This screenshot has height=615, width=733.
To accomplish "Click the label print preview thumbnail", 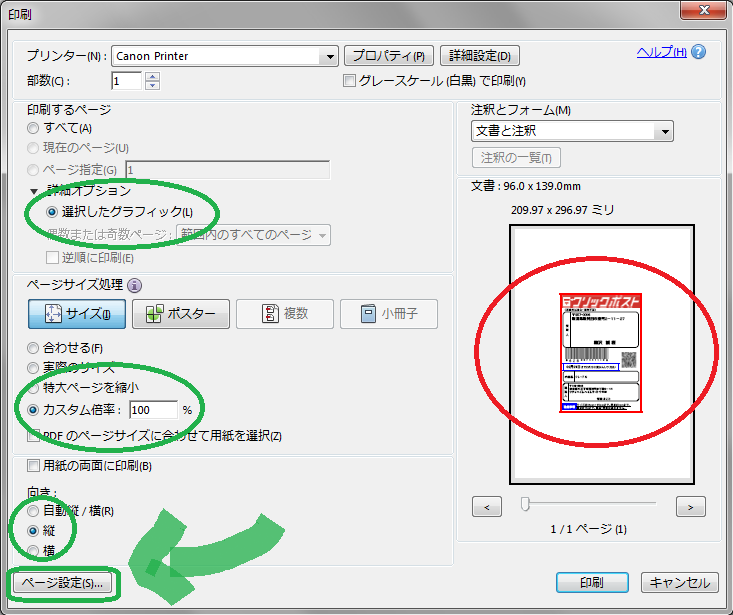I will pos(601,353).
